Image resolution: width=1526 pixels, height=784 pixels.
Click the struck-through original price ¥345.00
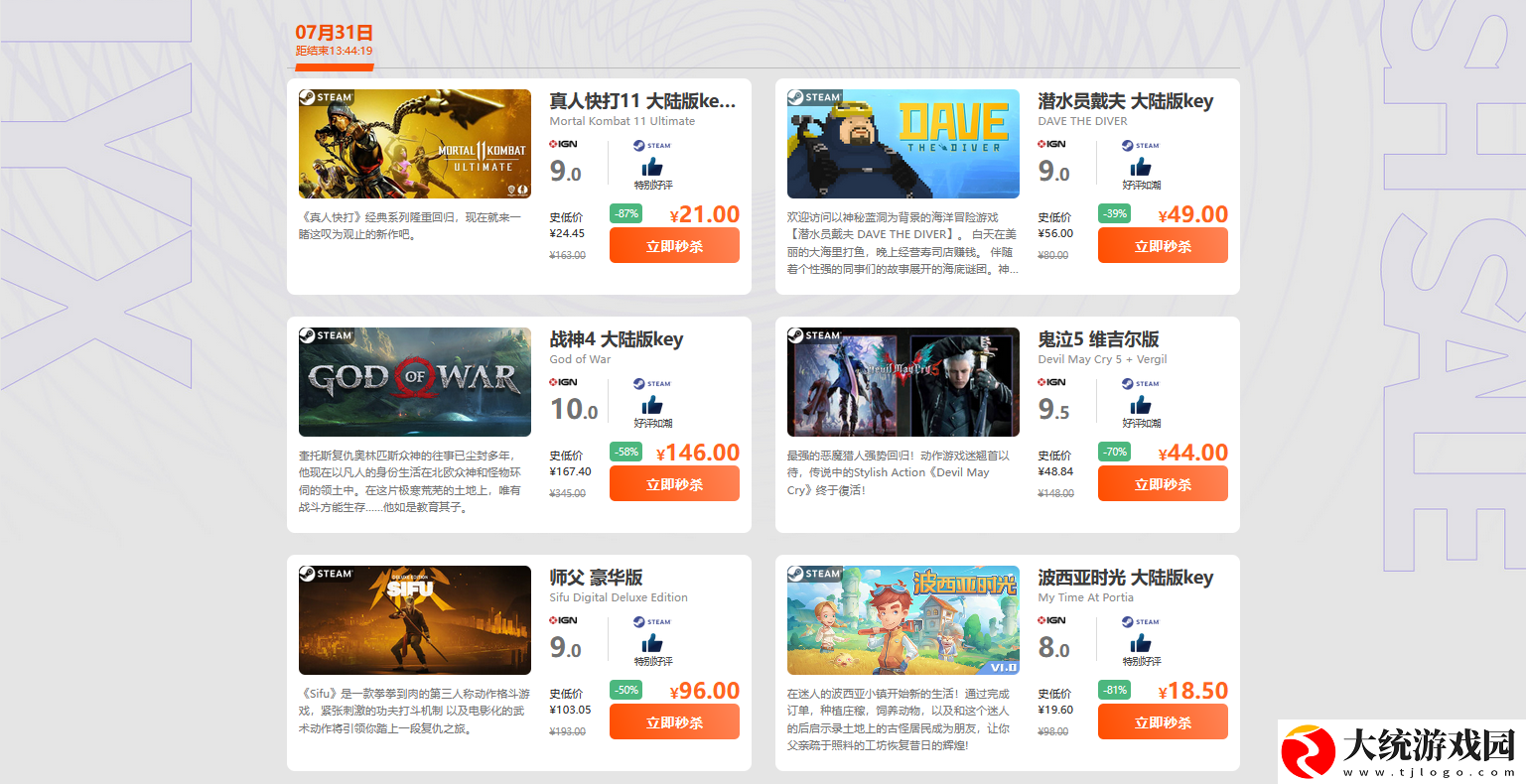click(x=567, y=493)
